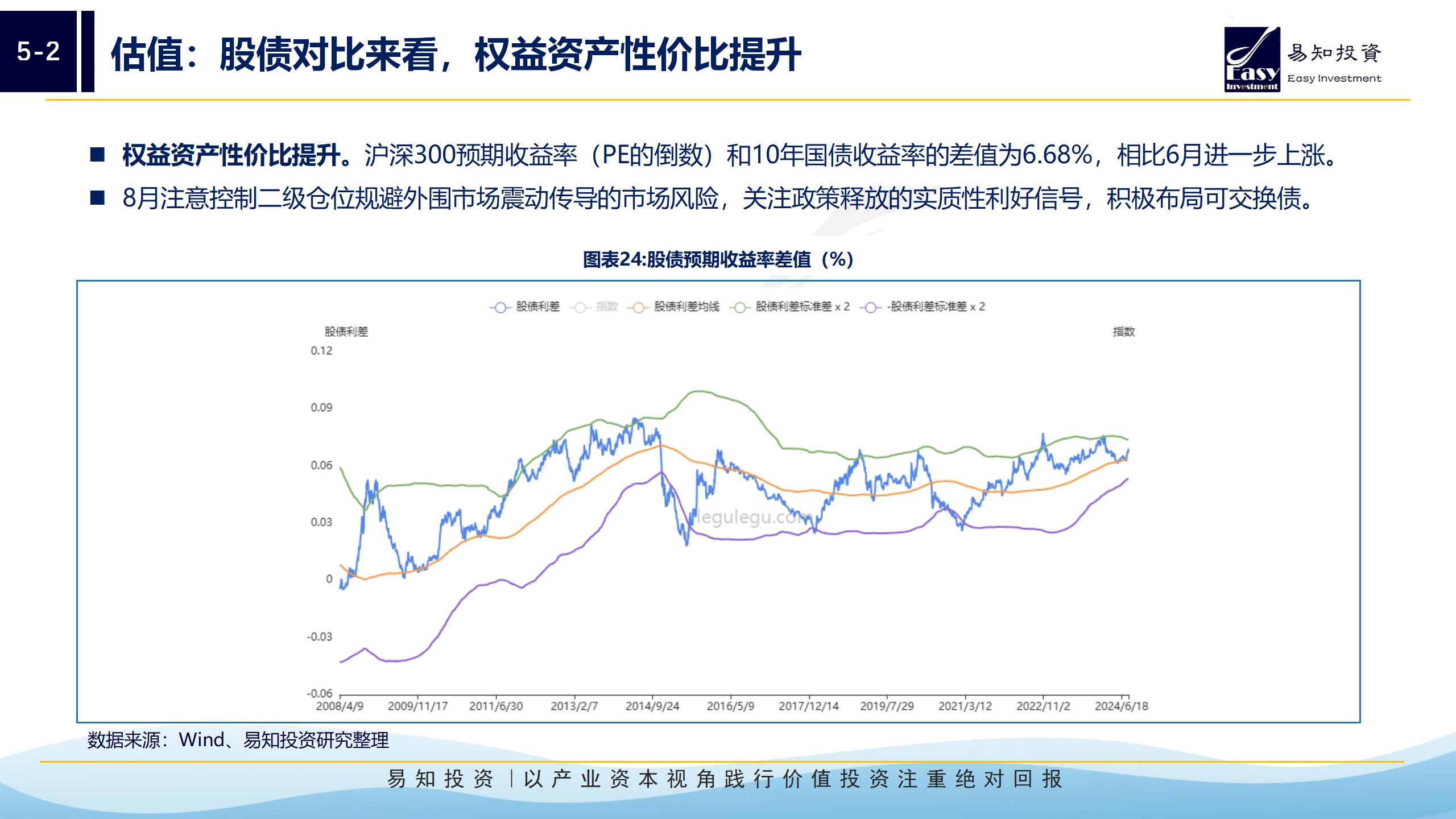Image resolution: width=1456 pixels, height=819 pixels.
Task: Click the 易知投資 company name text
Action: (x=1334, y=53)
